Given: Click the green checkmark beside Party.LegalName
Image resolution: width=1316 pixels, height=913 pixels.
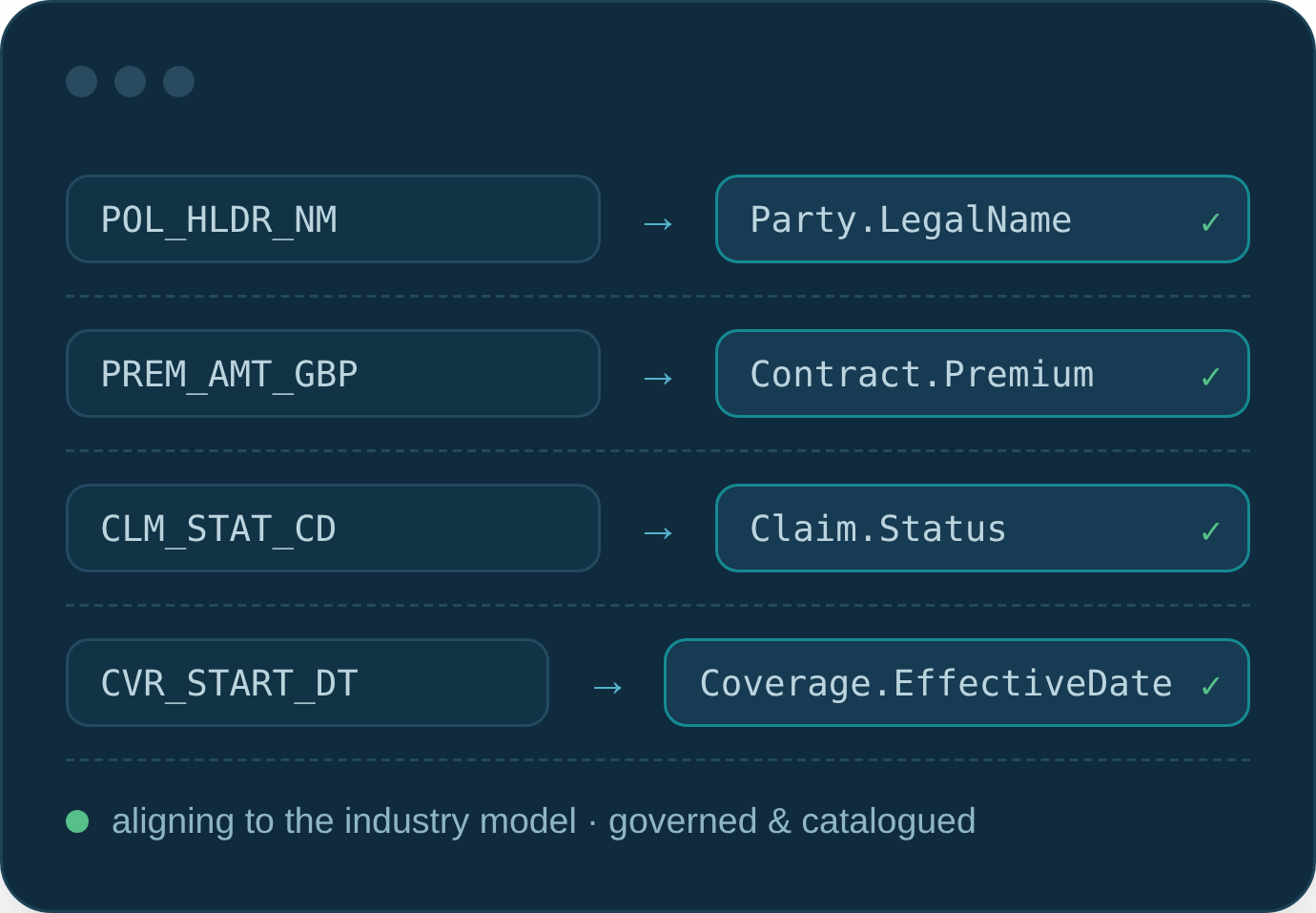Looking at the screenshot, I should [1210, 222].
